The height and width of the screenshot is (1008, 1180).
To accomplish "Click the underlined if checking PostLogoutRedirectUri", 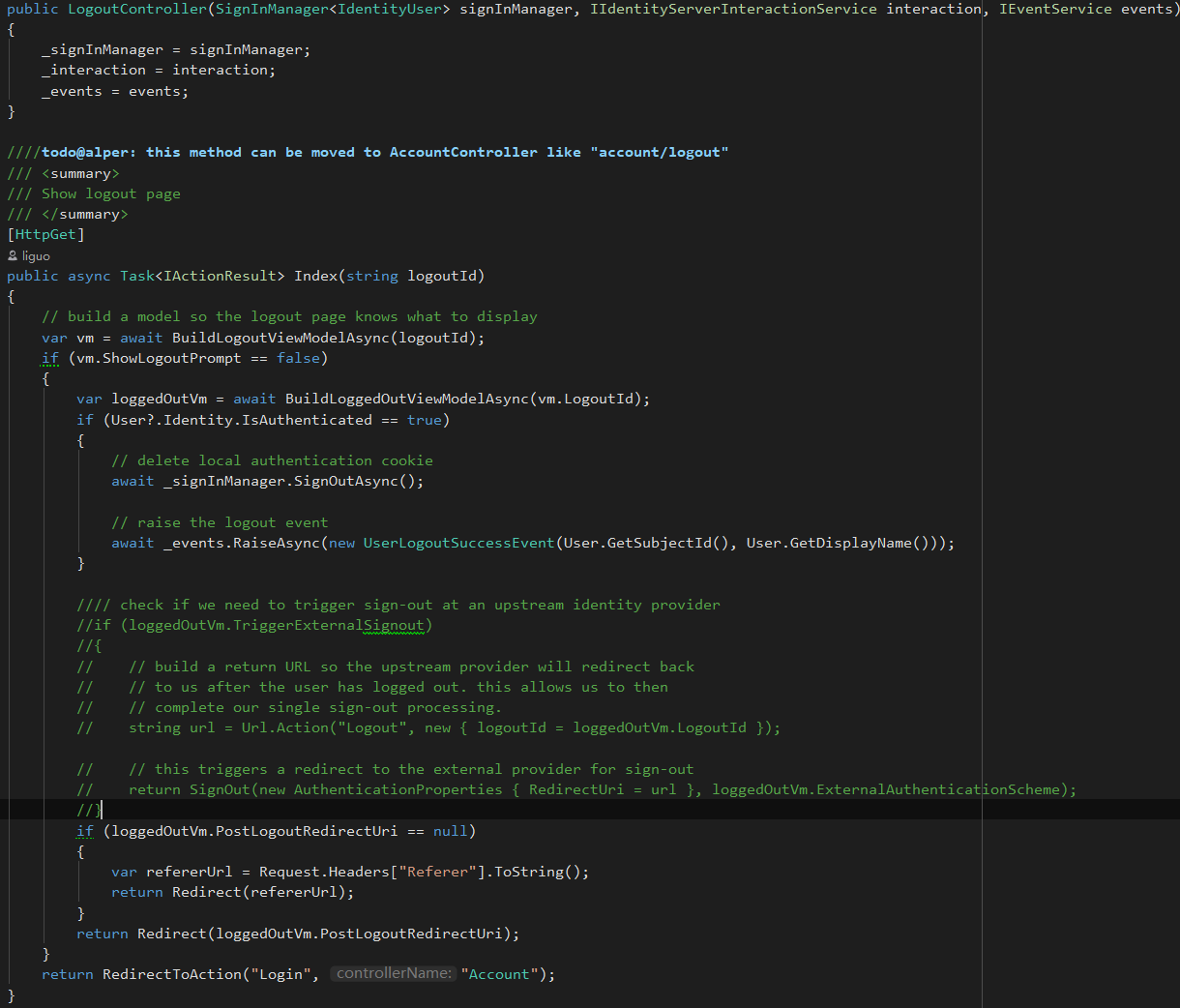I will pyautogui.click(x=84, y=830).
